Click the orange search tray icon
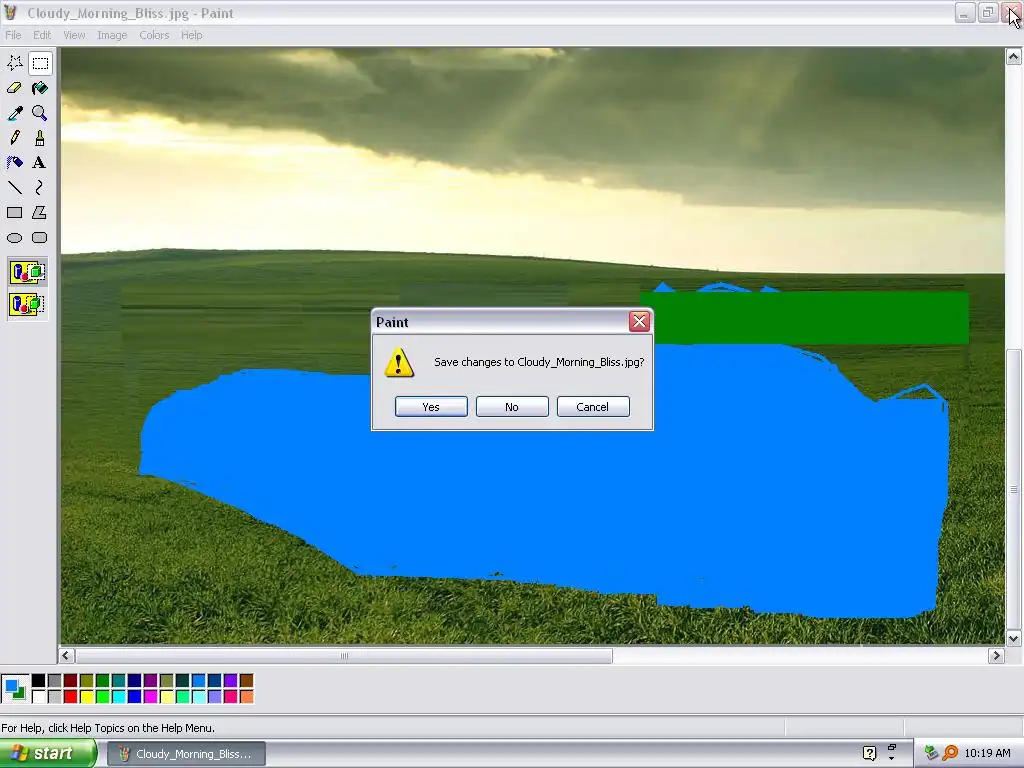The image size is (1024, 768). point(950,753)
